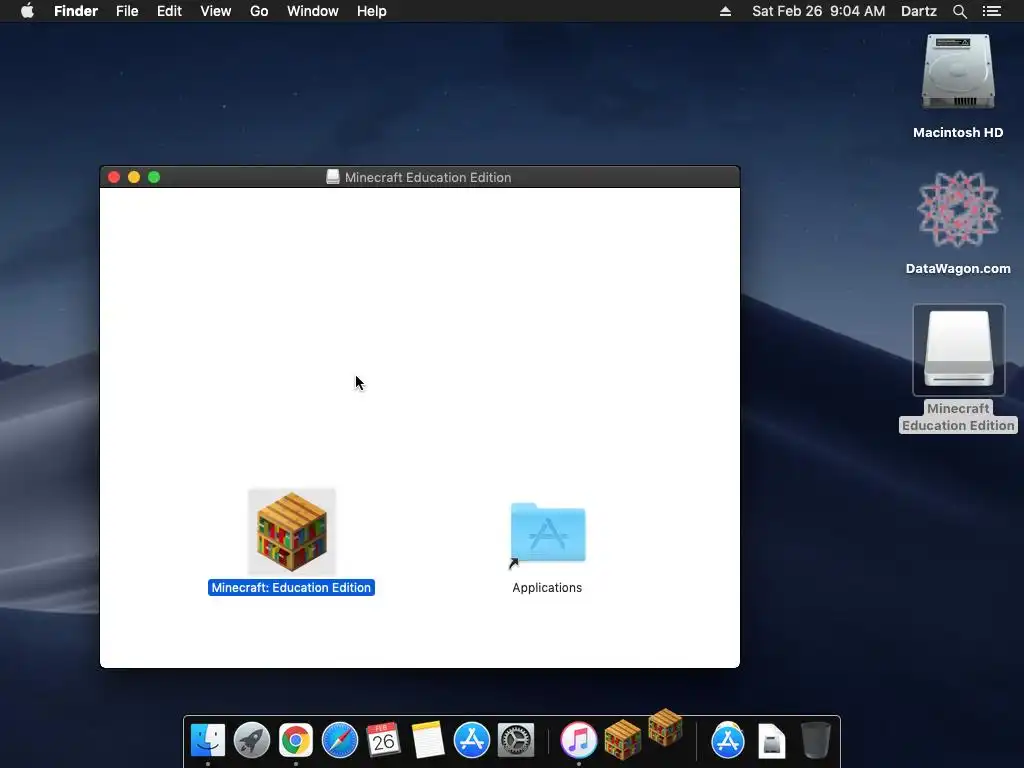
Task: Open the File menu
Action: coord(127,11)
